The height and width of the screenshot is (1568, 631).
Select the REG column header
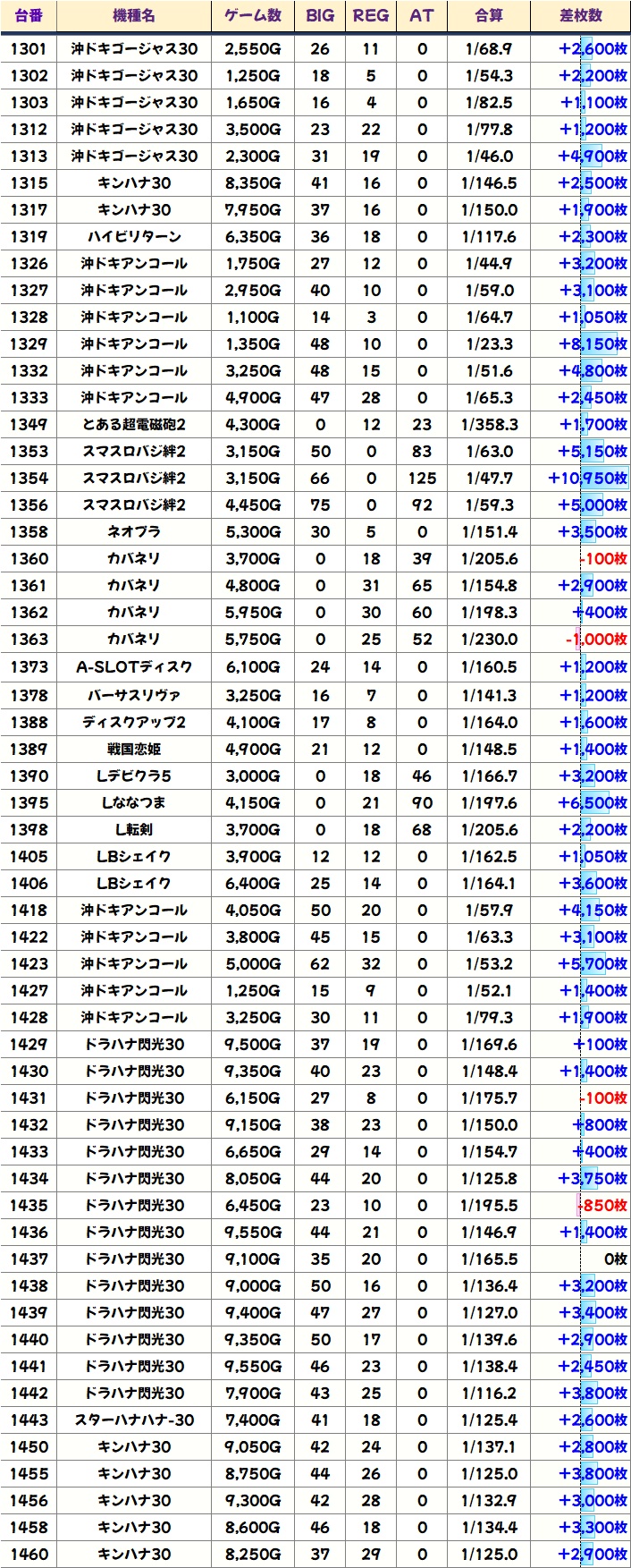point(371,15)
